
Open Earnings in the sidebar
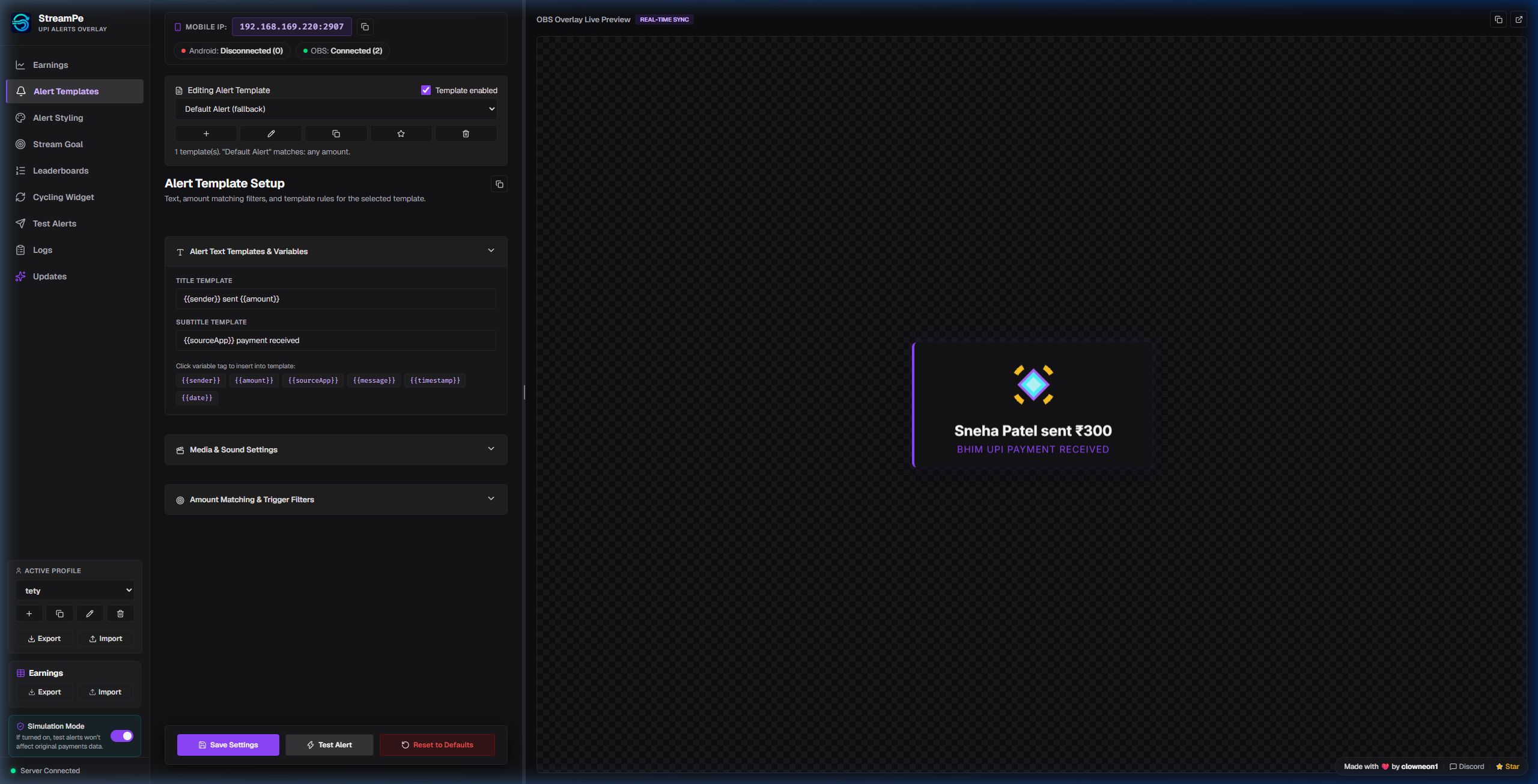[74, 65]
